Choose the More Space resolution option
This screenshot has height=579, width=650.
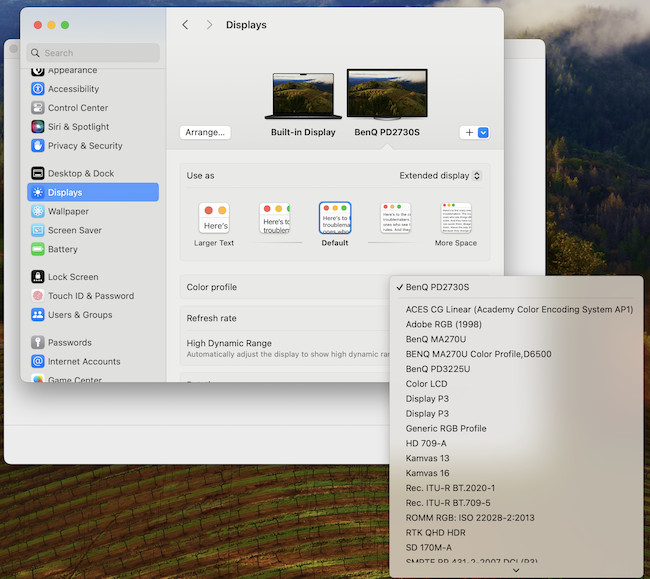coord(456,225)
